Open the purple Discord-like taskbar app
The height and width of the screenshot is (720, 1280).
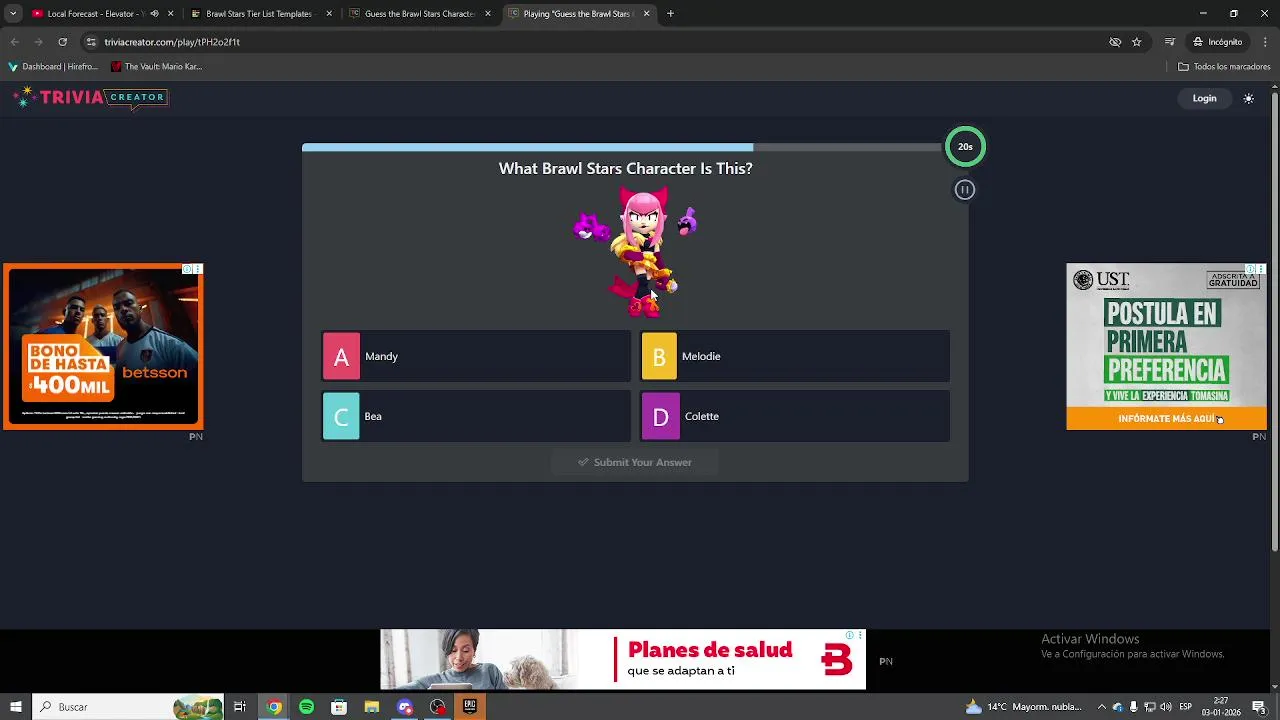[404, 707]
